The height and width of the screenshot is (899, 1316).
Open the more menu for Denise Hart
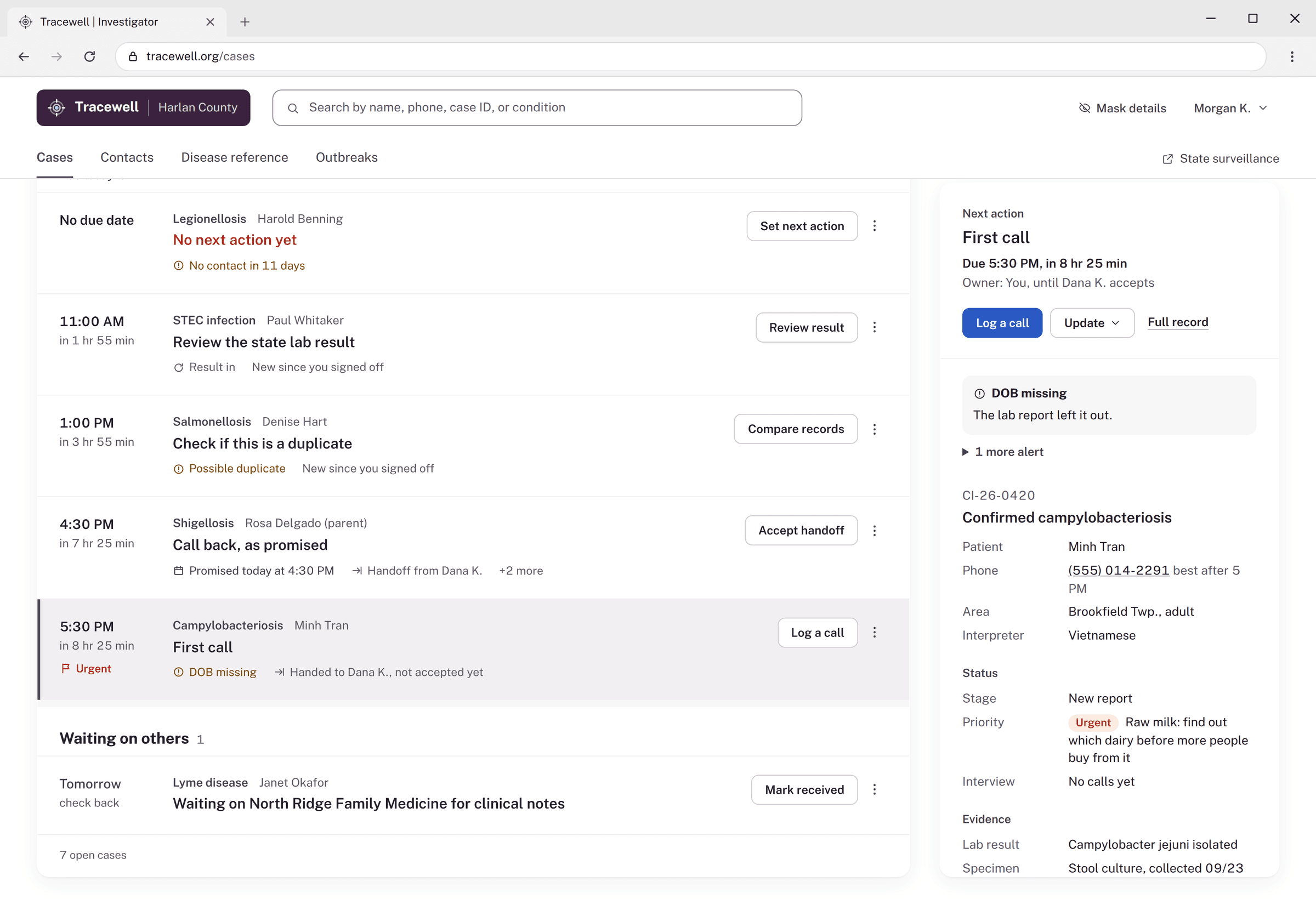pos(874,429)
